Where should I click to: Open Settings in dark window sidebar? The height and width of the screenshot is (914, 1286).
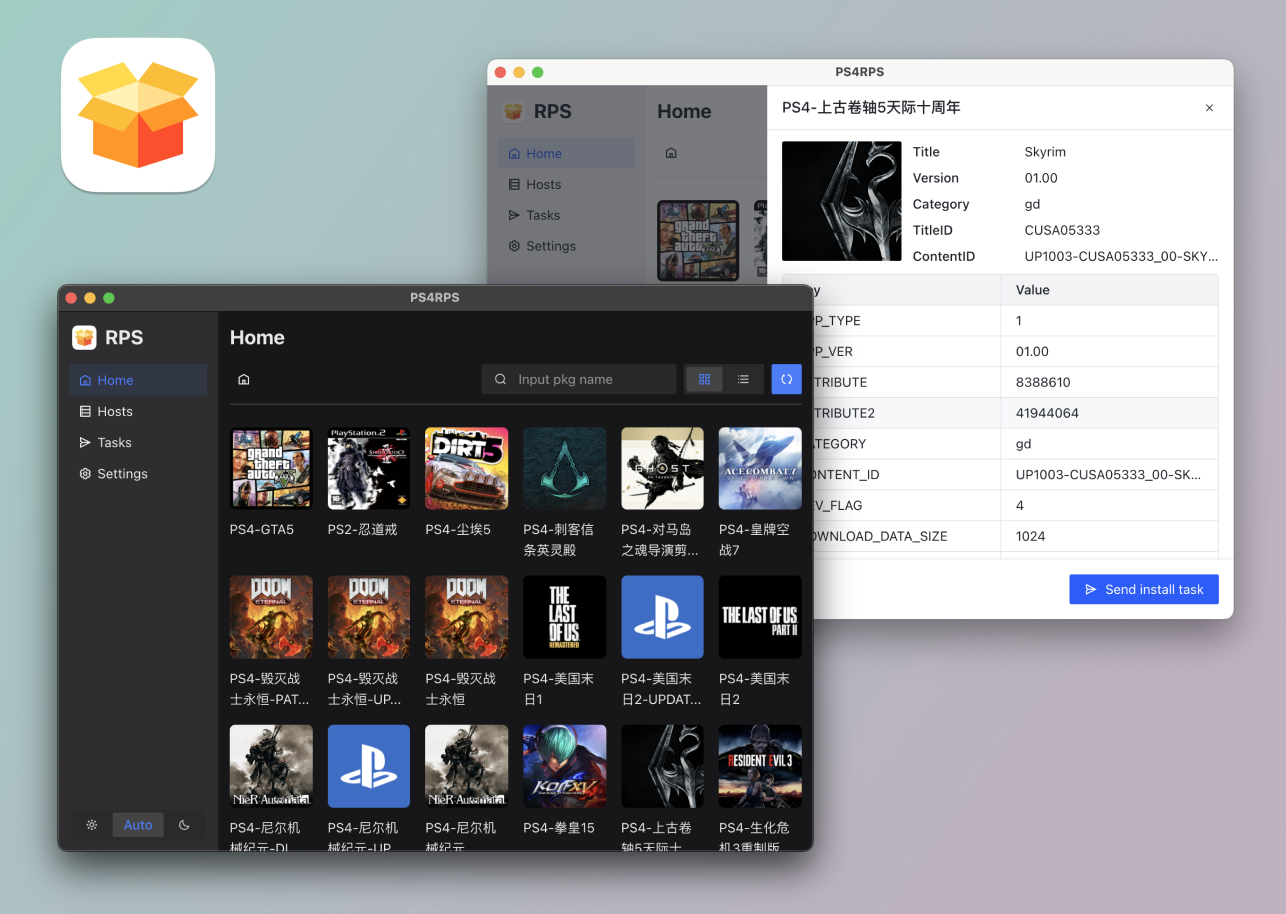click(138, 474)
